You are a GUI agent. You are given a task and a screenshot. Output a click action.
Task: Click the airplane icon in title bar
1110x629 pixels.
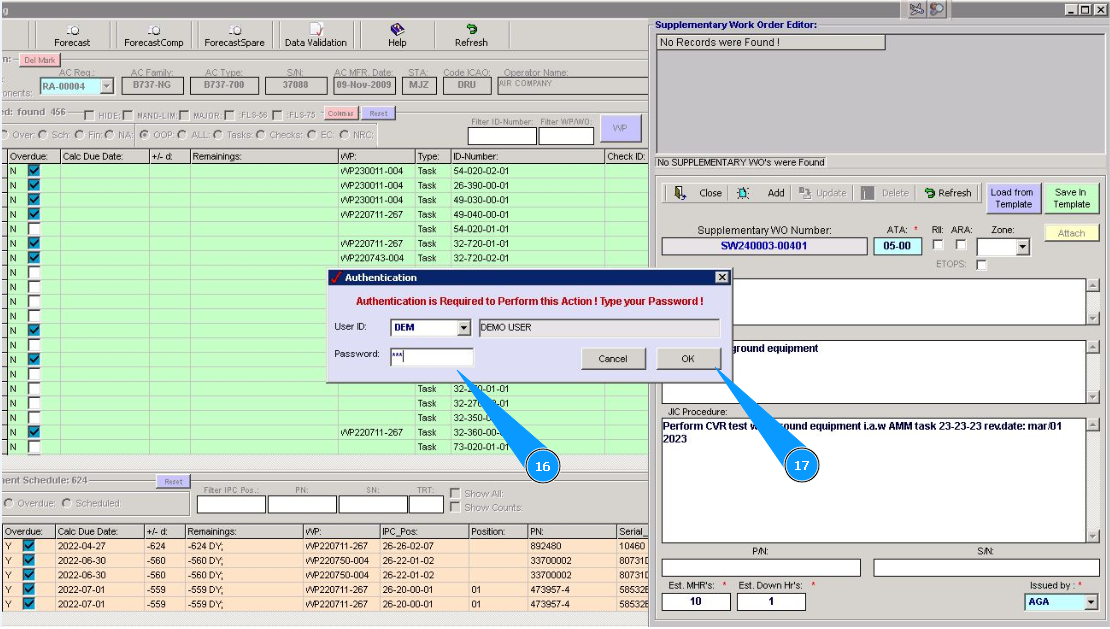[917, 9]
